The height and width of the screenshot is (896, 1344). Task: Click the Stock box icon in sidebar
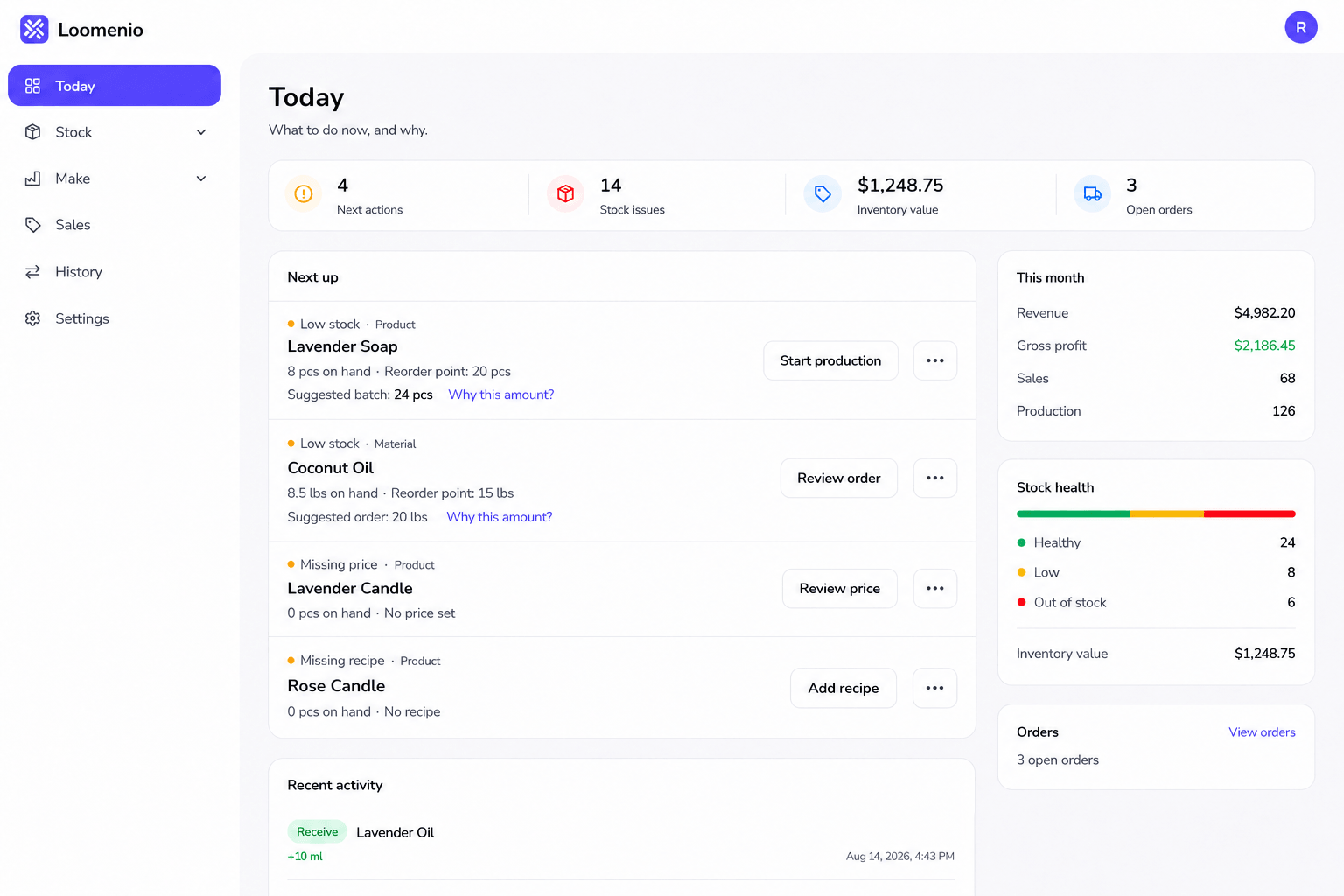click(x=32, y=132)
